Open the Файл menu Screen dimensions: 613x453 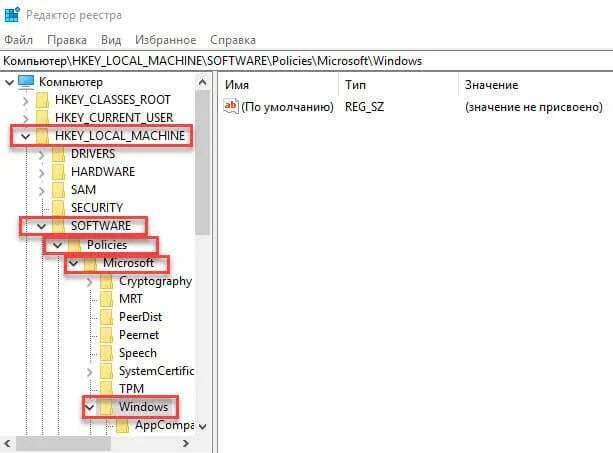(x=18, y=40)
